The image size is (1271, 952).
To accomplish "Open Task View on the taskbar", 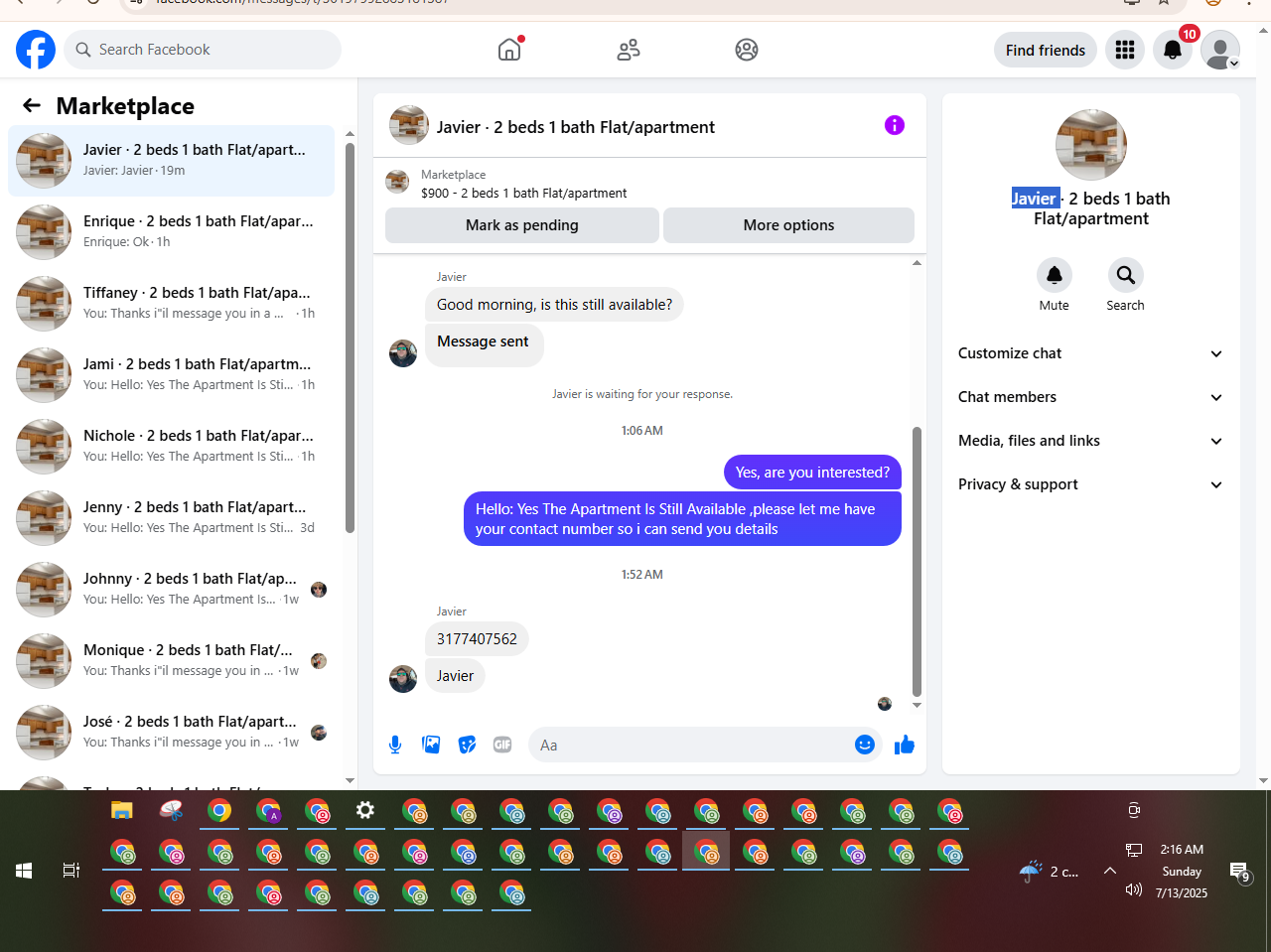I will pos(71,871).
